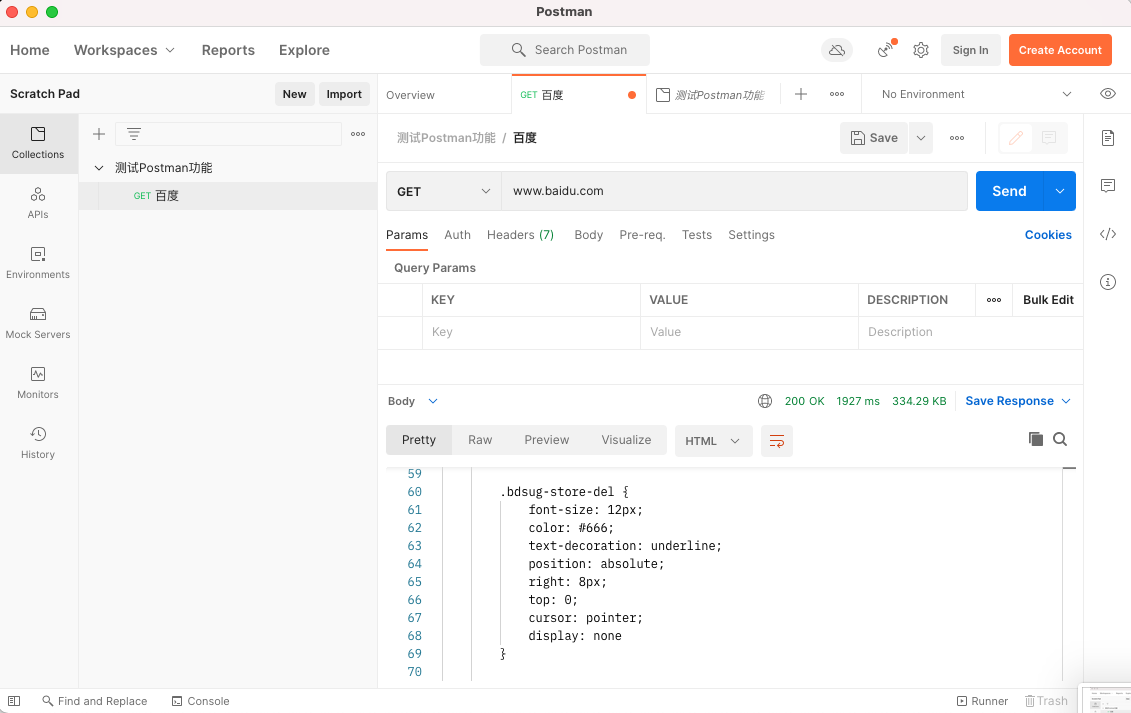1131x713 pixels.
Task: Open the request Settings tab
Action: pyautogui.click(x=751, y=235)
